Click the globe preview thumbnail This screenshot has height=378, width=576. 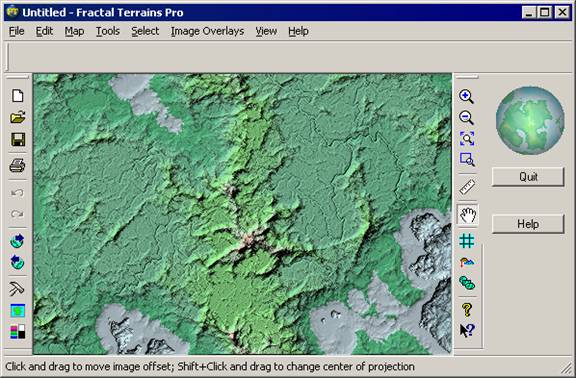pos(530,120)
